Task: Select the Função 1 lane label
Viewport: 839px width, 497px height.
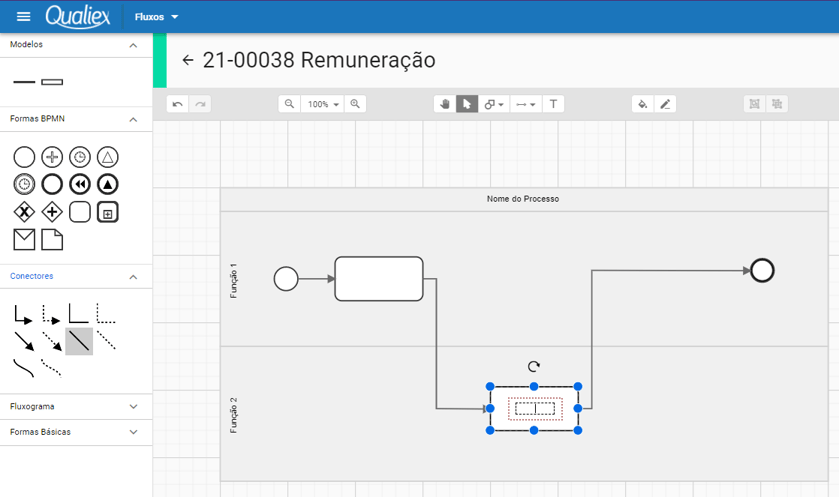Action: (233, 280)
